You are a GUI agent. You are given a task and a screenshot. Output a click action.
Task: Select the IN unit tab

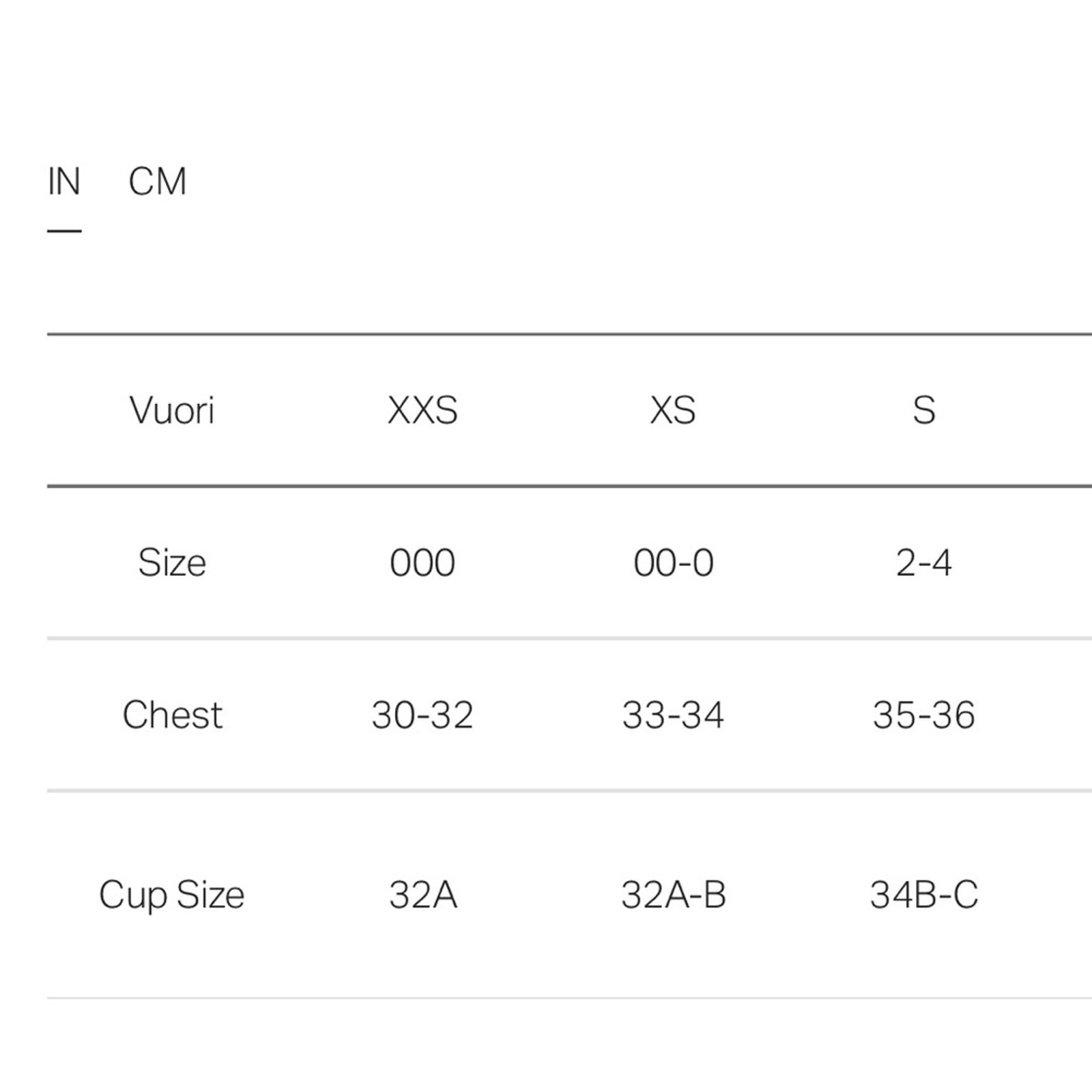pyautogui.click(x=64, y=182)
